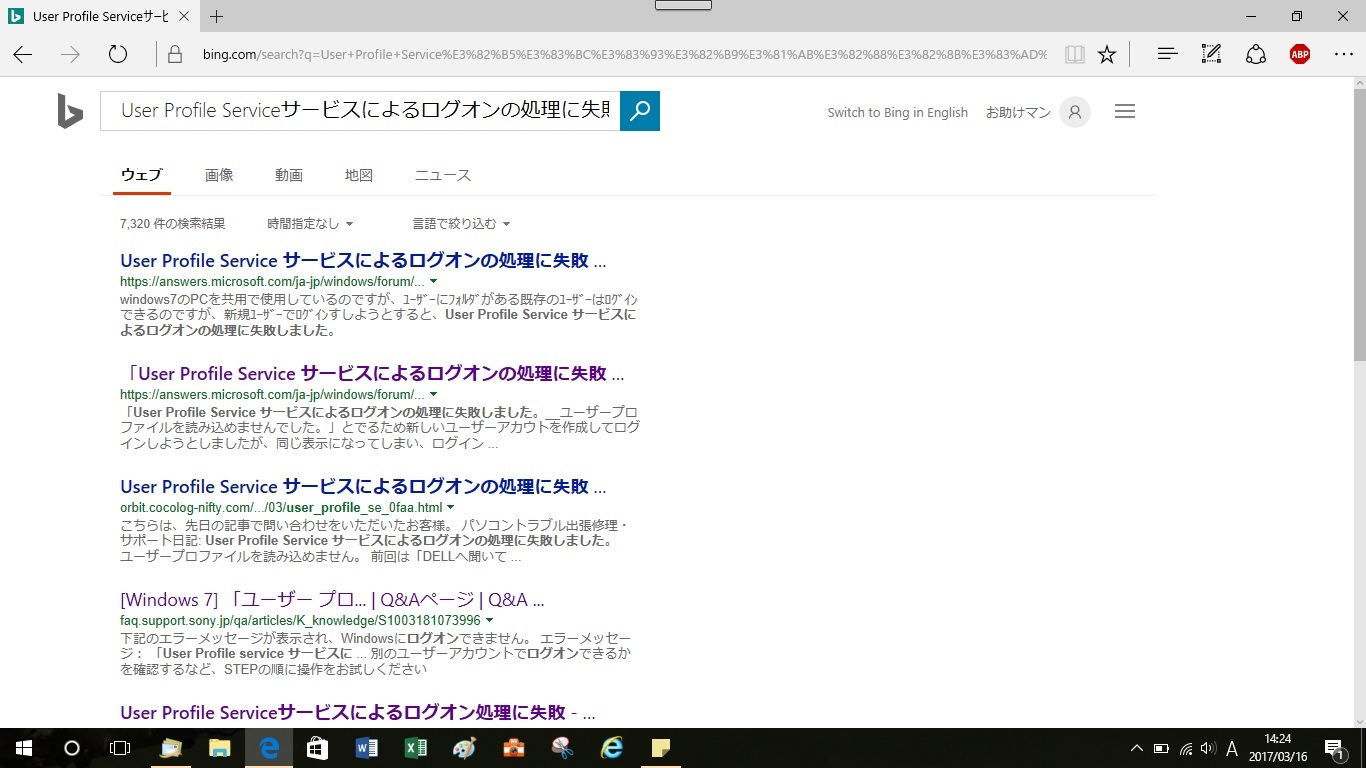Click the browser Back arrow
The width and height of the screenshot is (1366, 768).
click(22, 54)
